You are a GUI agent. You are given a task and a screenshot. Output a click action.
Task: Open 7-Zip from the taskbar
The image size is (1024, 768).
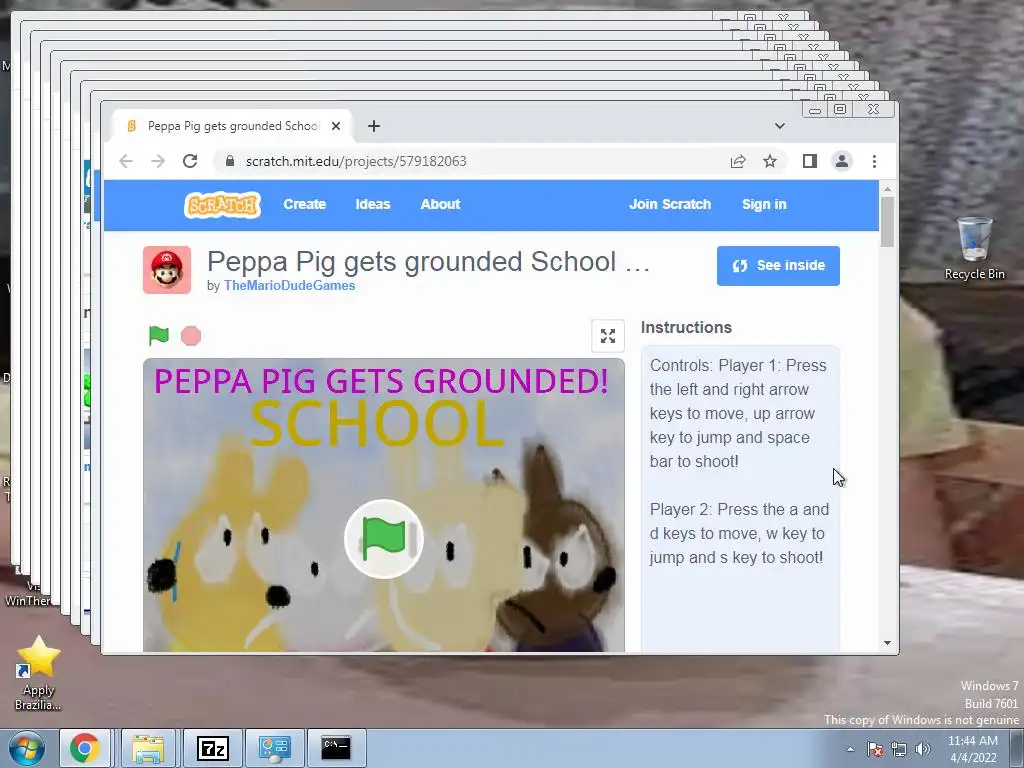click(213, 748)
